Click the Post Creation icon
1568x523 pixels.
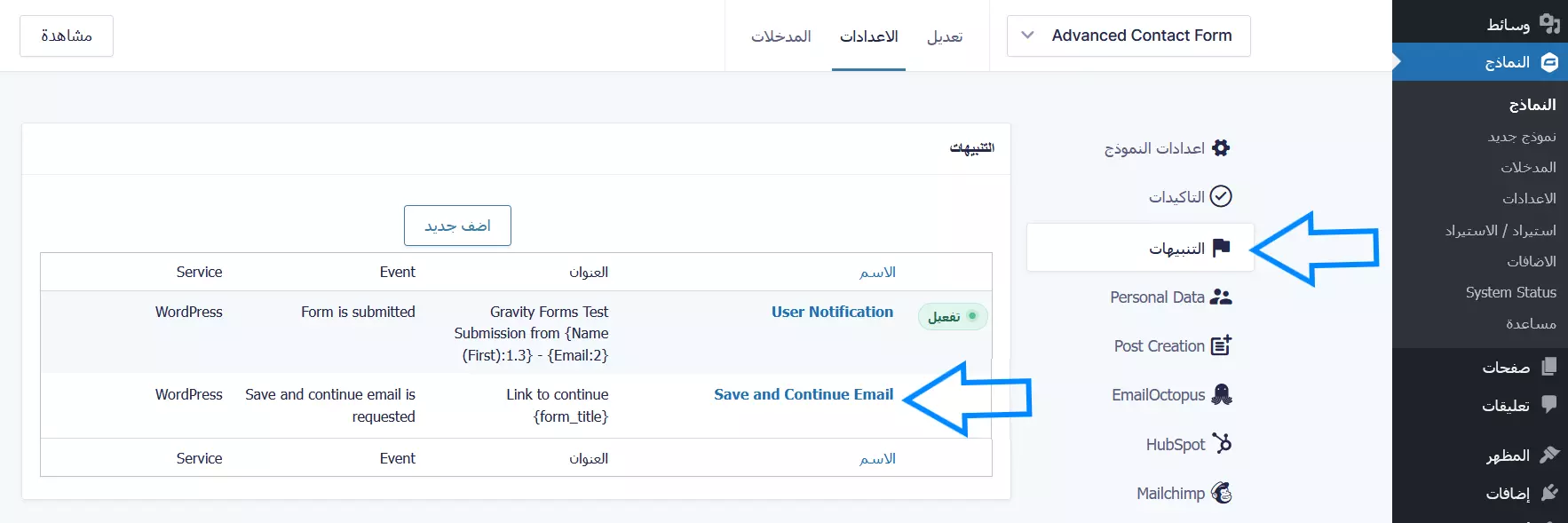coord(1221,345)
